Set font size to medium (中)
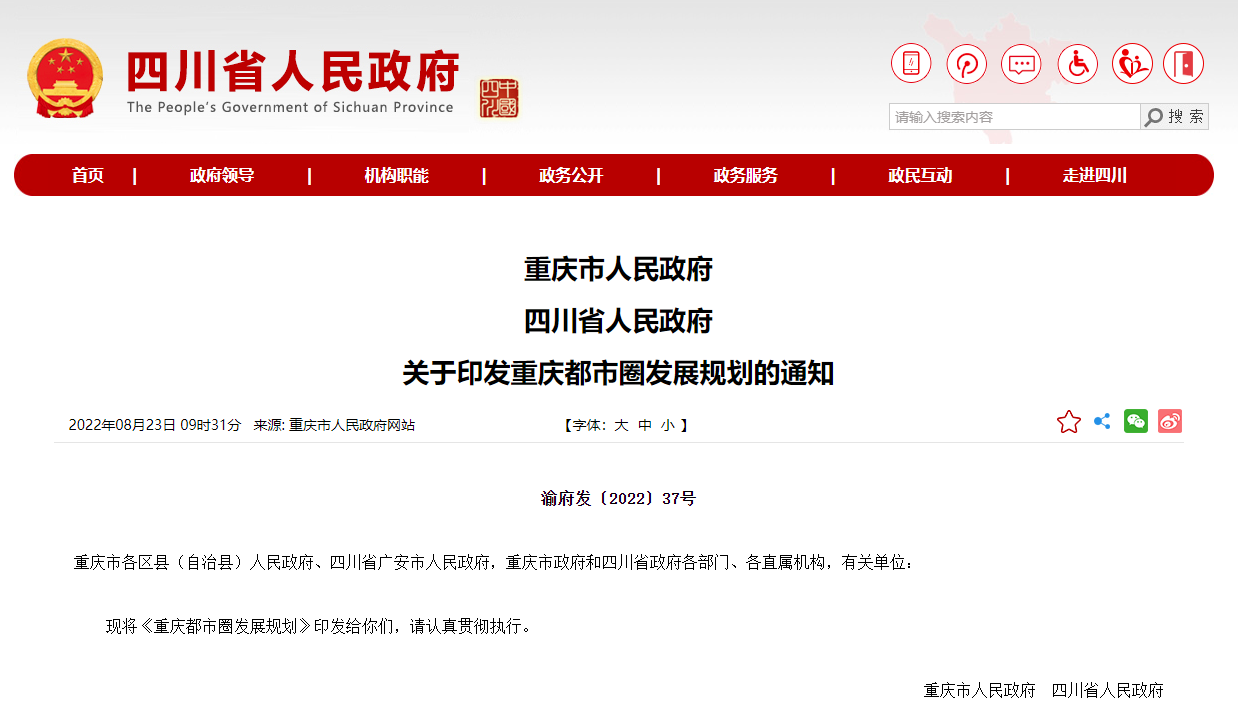 [x=645, y=425]
